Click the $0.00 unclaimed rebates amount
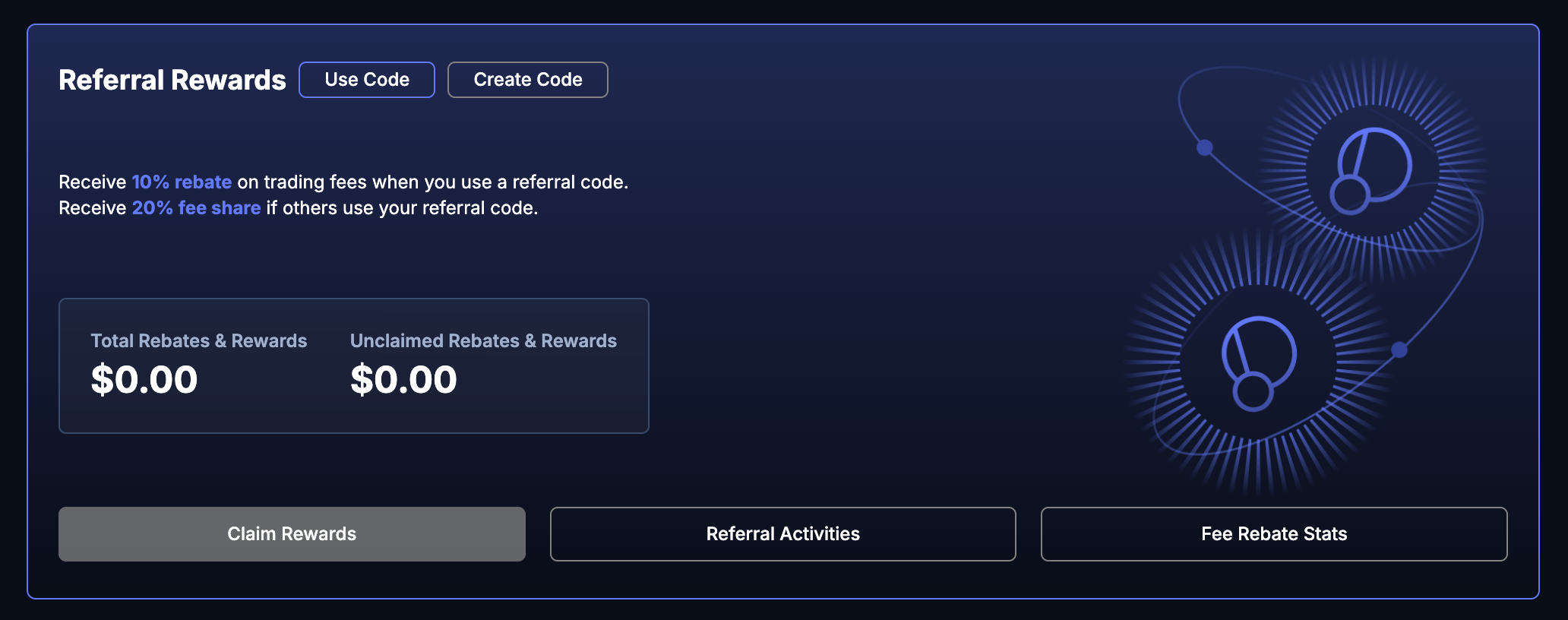Image resolution: width=1568 pixels, height=620 pixels. tap(403, 380)
